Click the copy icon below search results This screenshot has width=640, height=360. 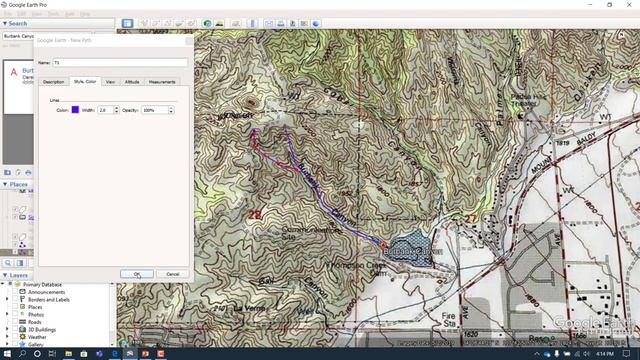pos(18,172)
